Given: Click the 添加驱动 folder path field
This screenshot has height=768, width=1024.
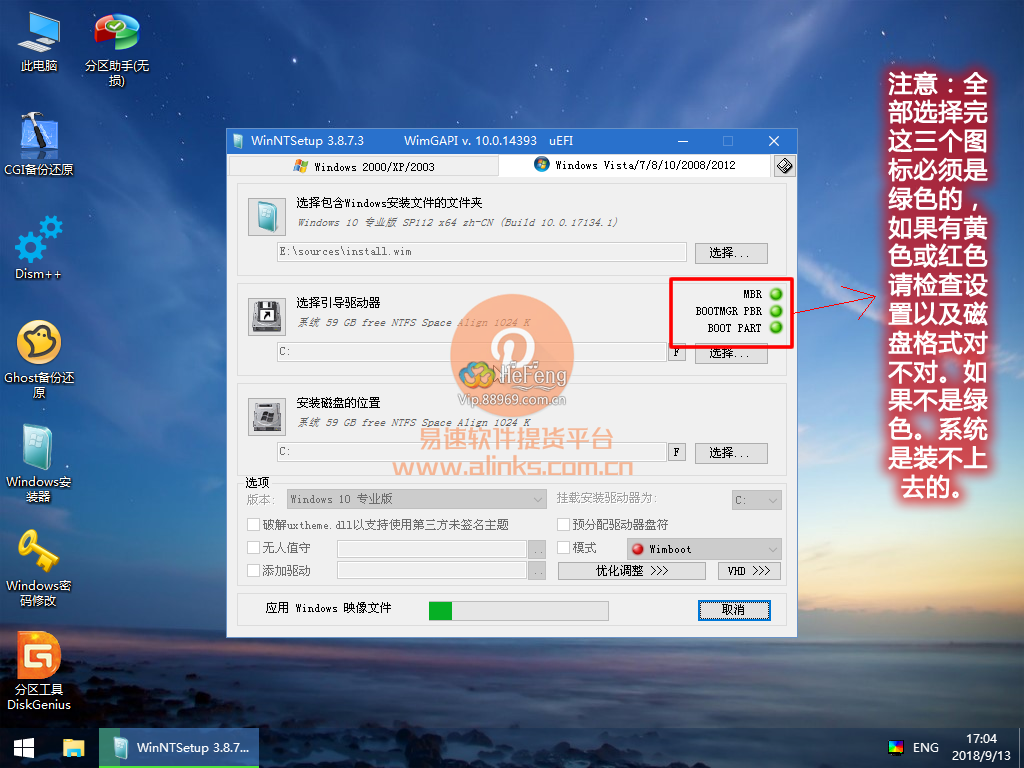Looking at the screenshot, I should point(432,571).
